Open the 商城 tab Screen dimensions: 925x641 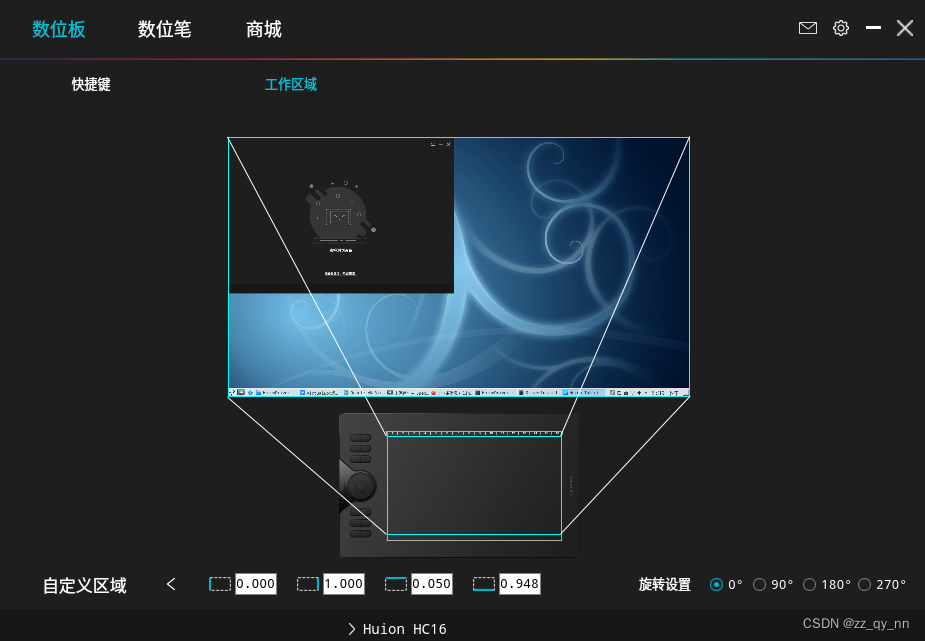click(x=264, y=29)
